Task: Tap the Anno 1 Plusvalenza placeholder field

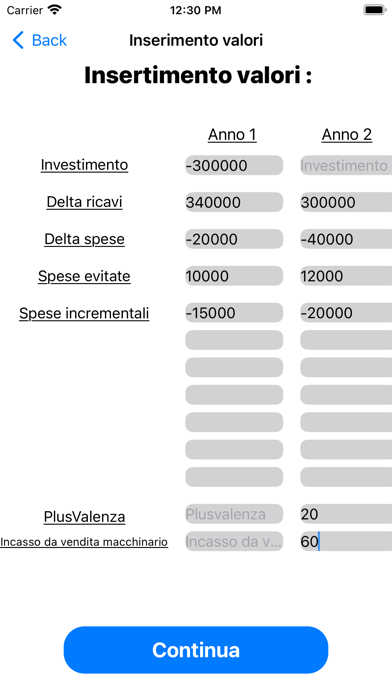Action: pyautogui.click(x=234, y=514)
